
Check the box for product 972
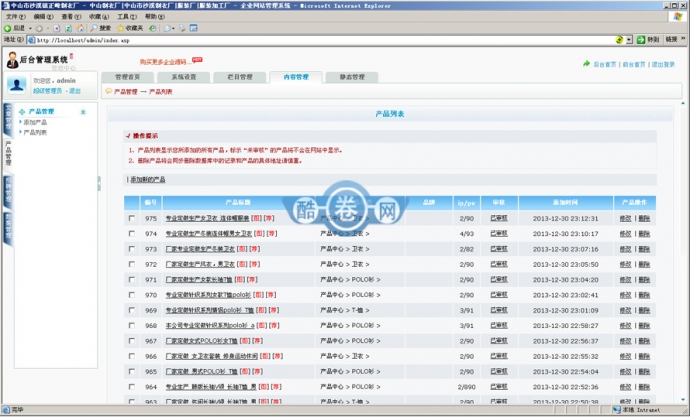[132, 264]
